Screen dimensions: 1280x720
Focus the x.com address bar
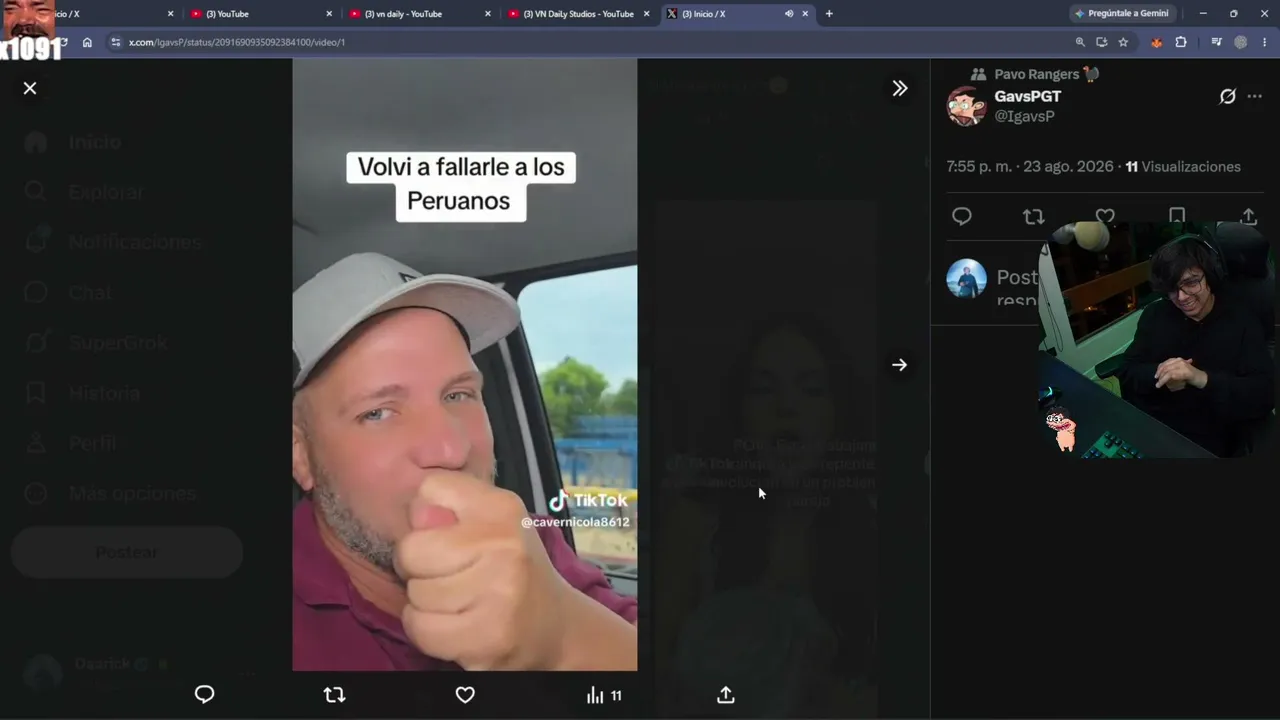[590, 42]
